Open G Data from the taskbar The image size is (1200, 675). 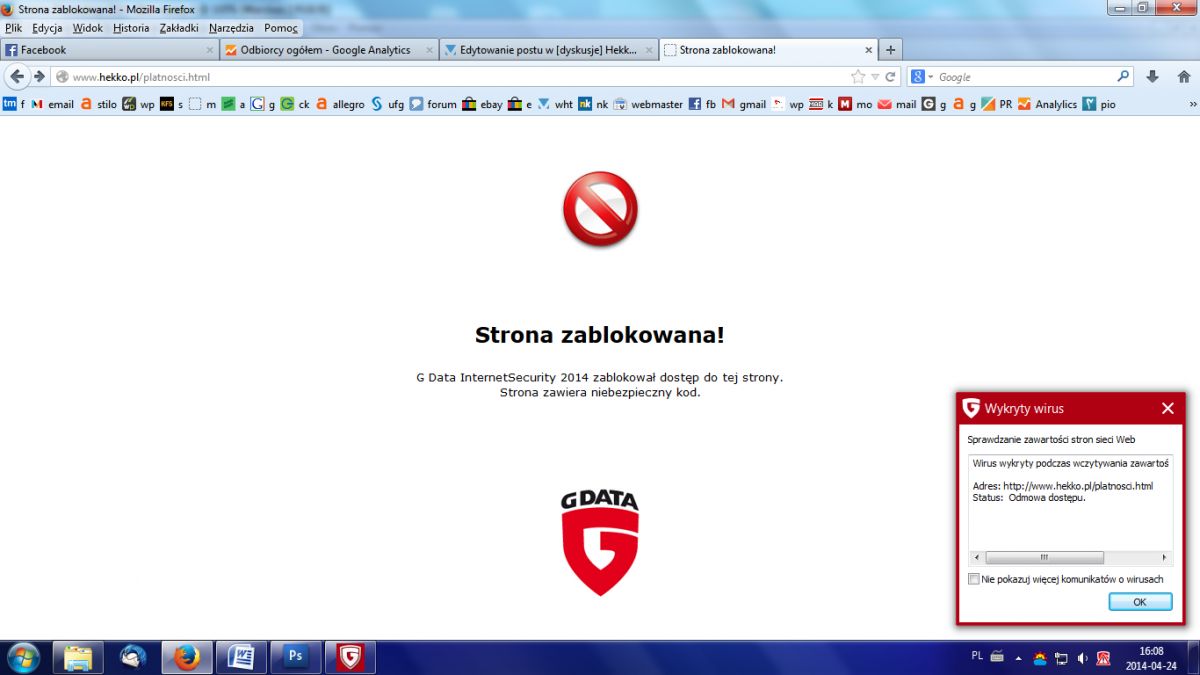pos(350,657)
